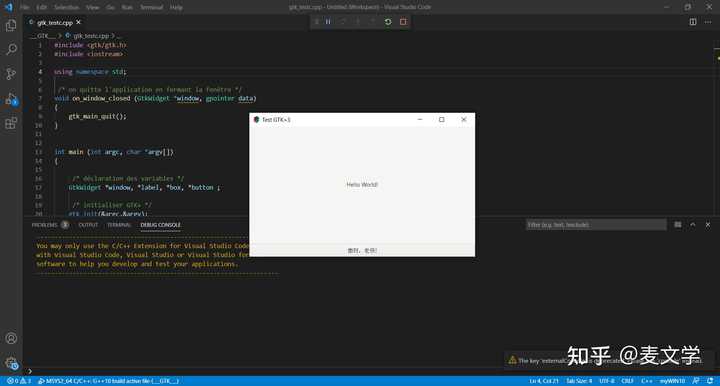Stop the debugger with the red square
Viewport: 720px width, 386px height.
[x=403, y=22]
